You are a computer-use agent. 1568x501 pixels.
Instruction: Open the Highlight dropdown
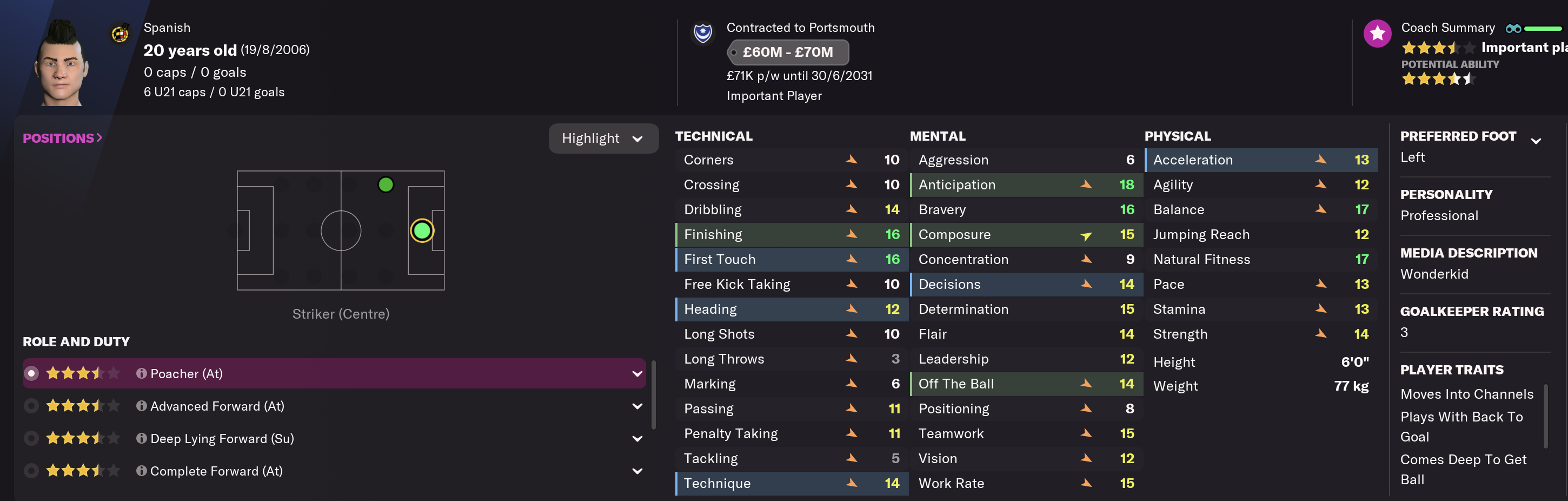tap(603, 139)
